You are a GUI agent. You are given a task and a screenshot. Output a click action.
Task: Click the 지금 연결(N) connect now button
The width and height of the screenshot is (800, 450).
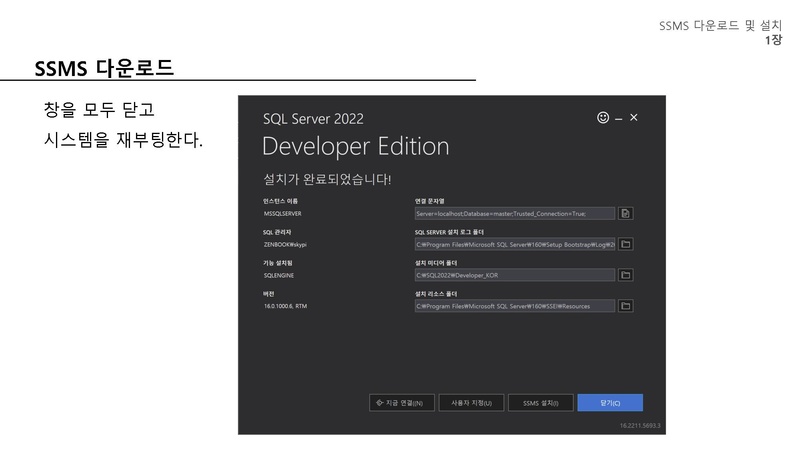[x=397, y=403]
